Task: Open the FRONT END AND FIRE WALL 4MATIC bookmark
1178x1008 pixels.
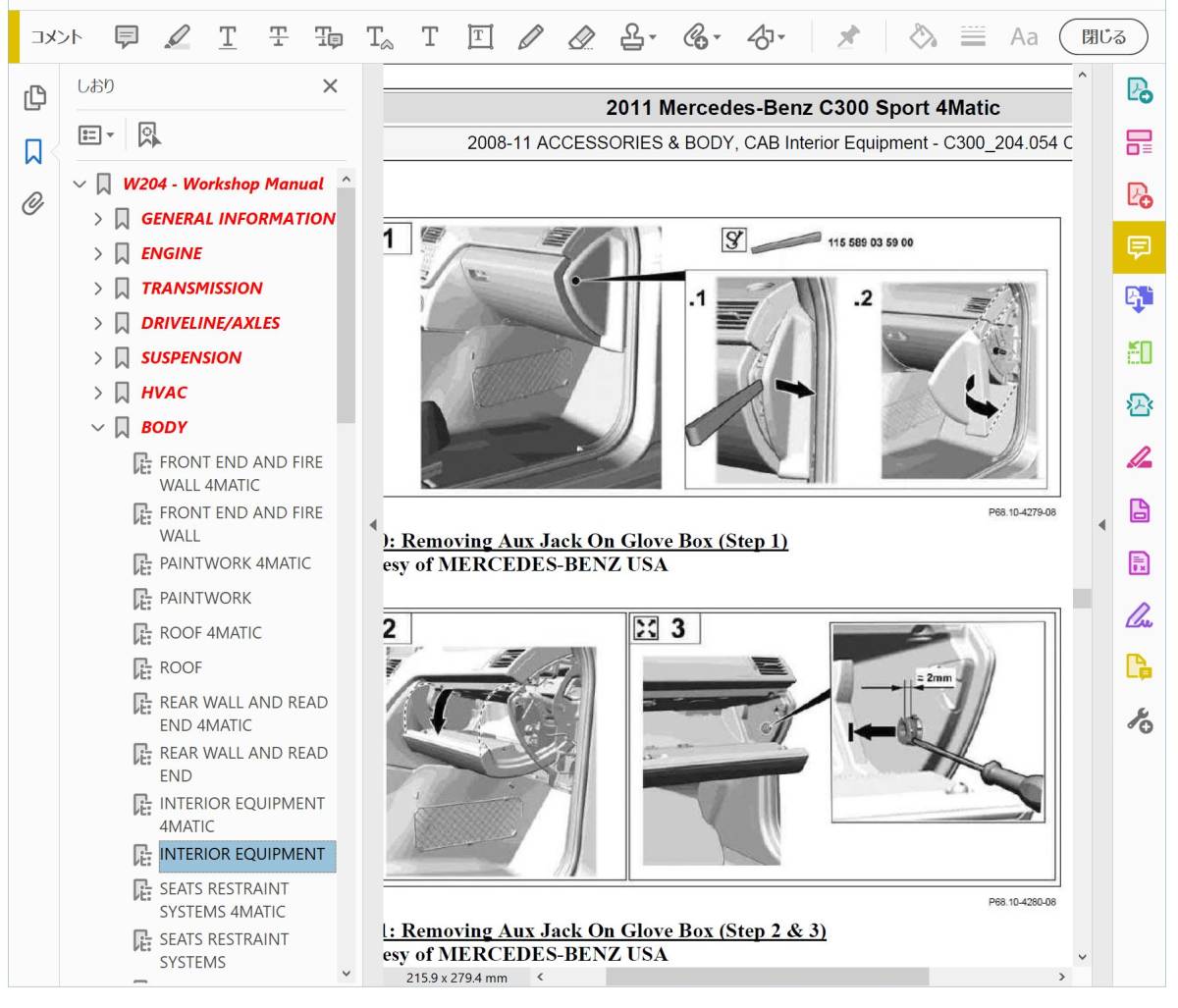Action: (241, 473)
